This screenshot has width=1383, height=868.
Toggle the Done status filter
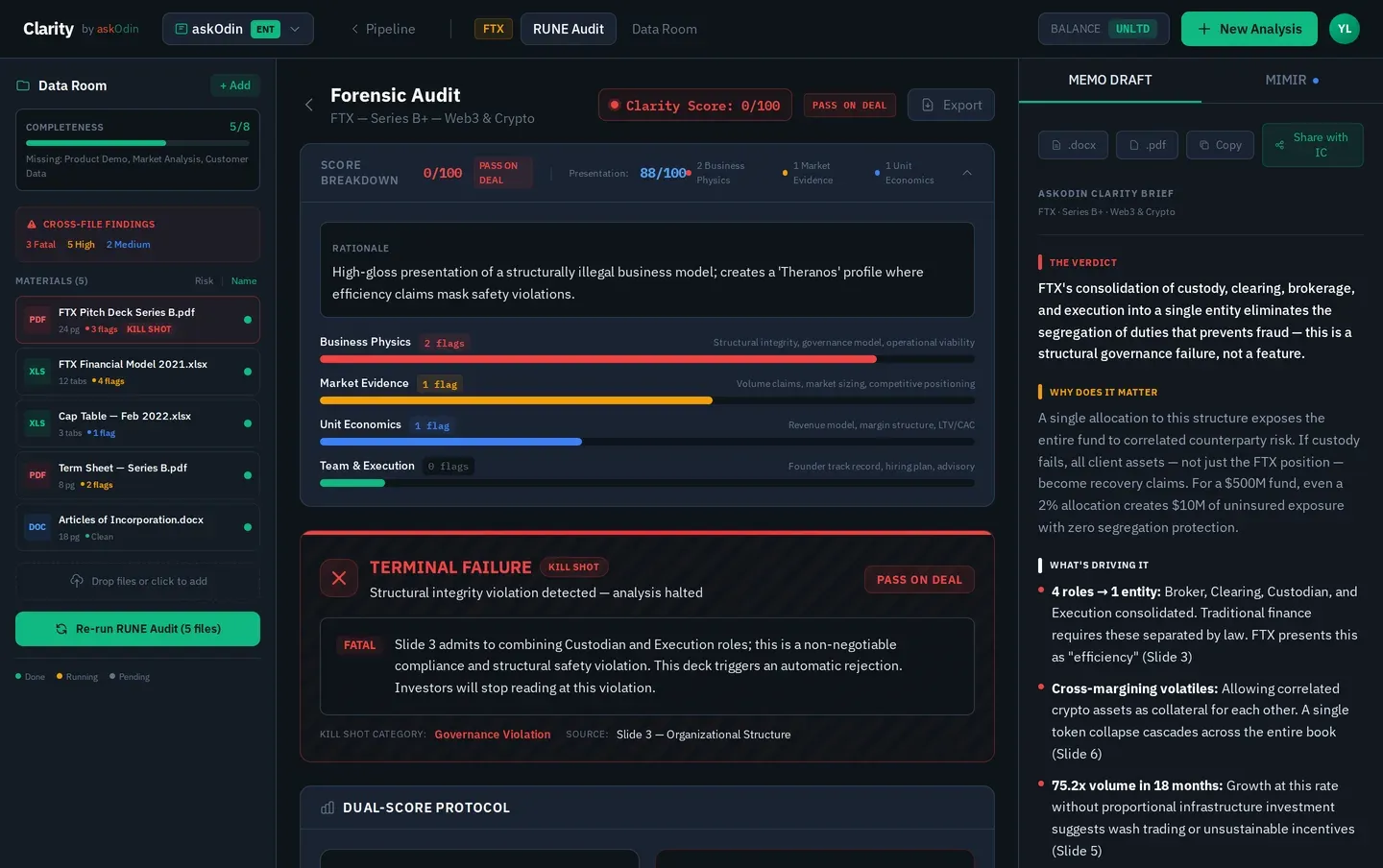[29, 677]
